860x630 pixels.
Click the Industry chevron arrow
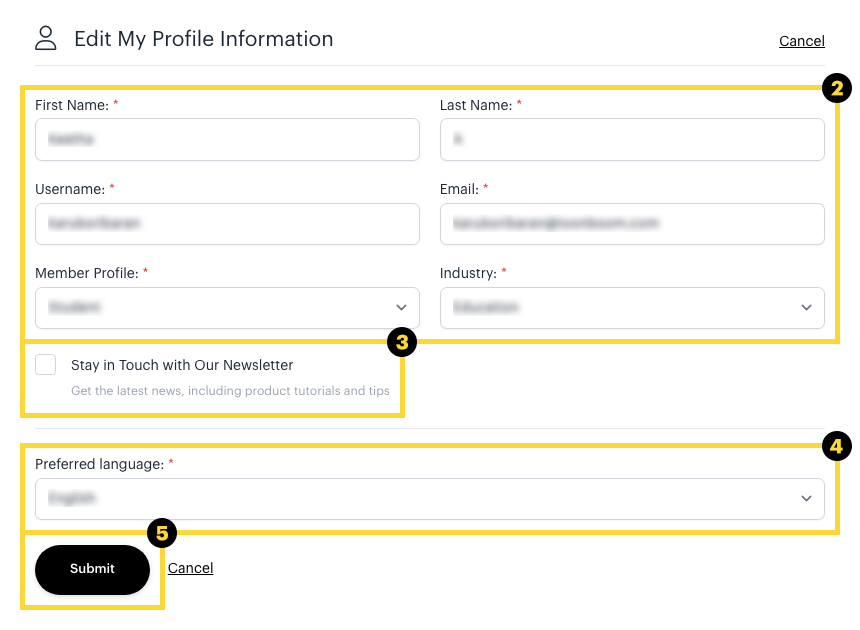click(807, 308)
